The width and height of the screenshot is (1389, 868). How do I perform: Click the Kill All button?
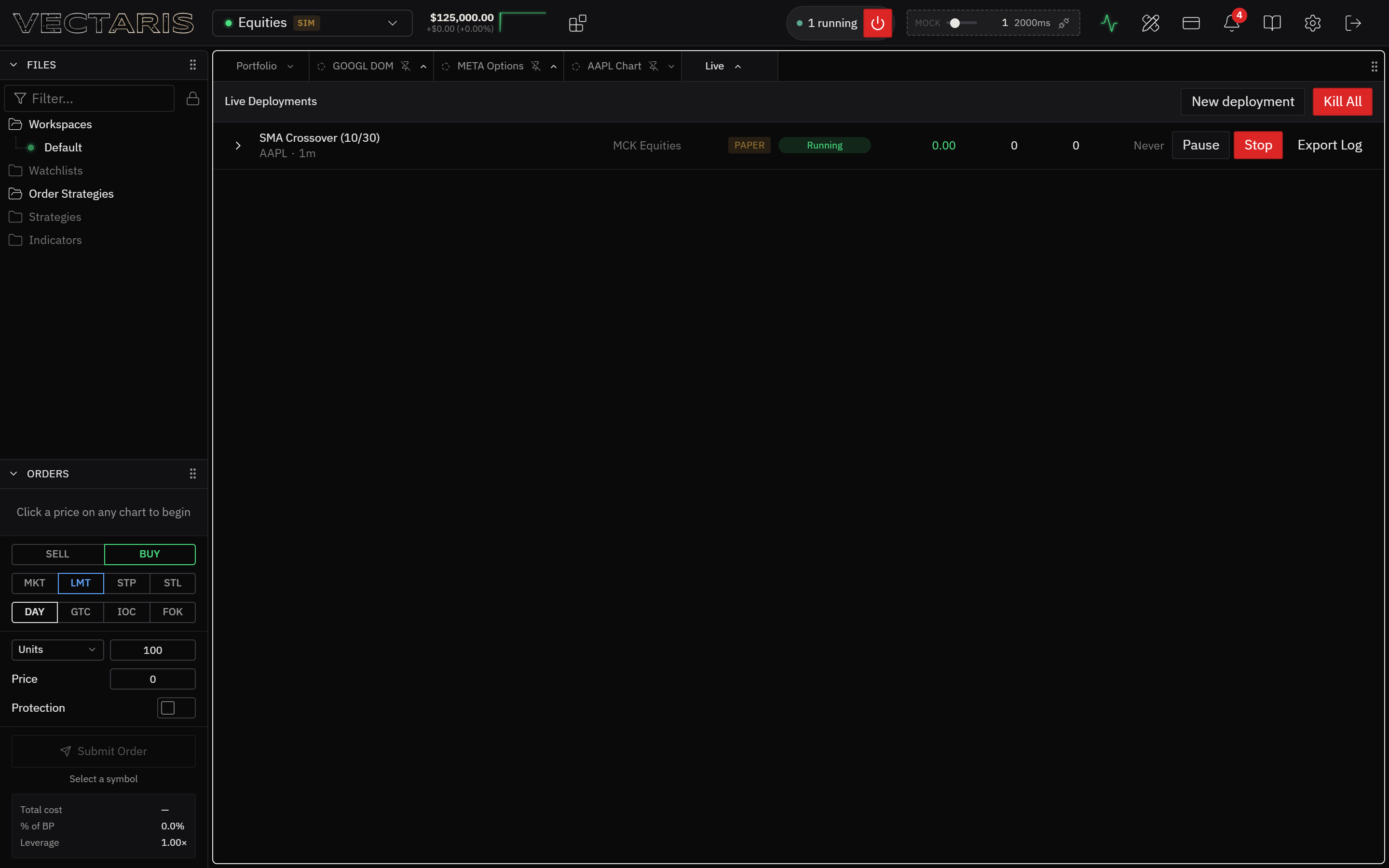point(1343,102)
